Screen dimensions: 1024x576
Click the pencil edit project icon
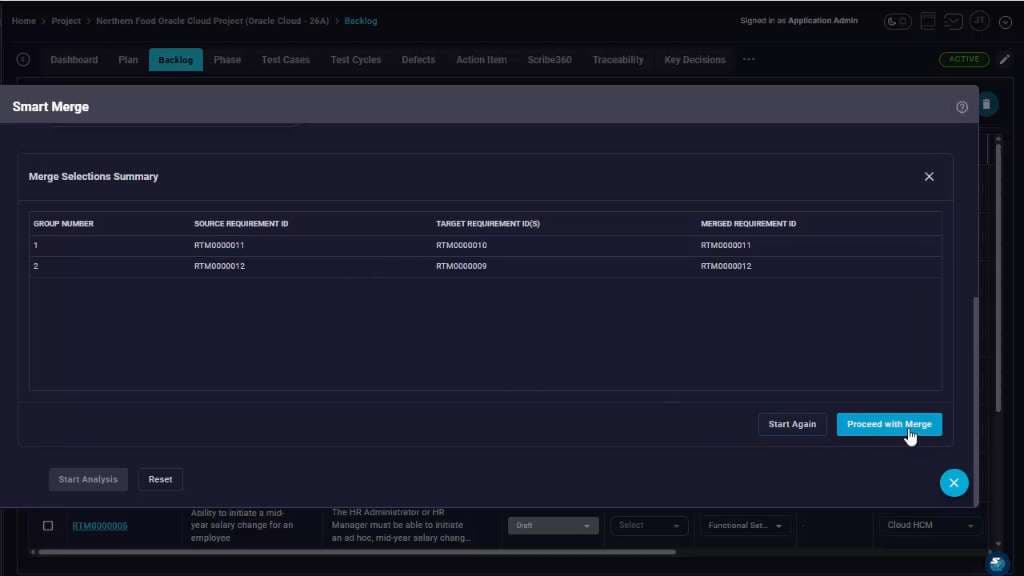pos(1004,59)
